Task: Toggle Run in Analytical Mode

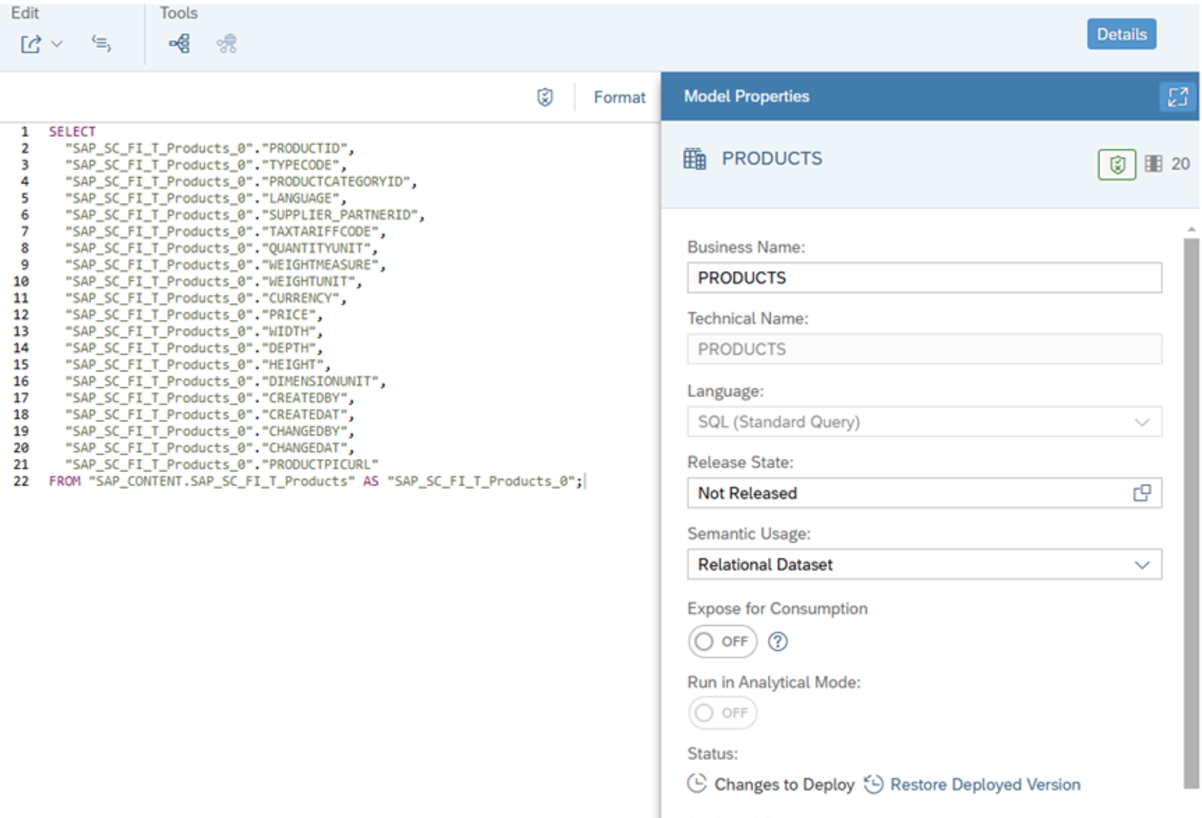Action: coord(722,712)
